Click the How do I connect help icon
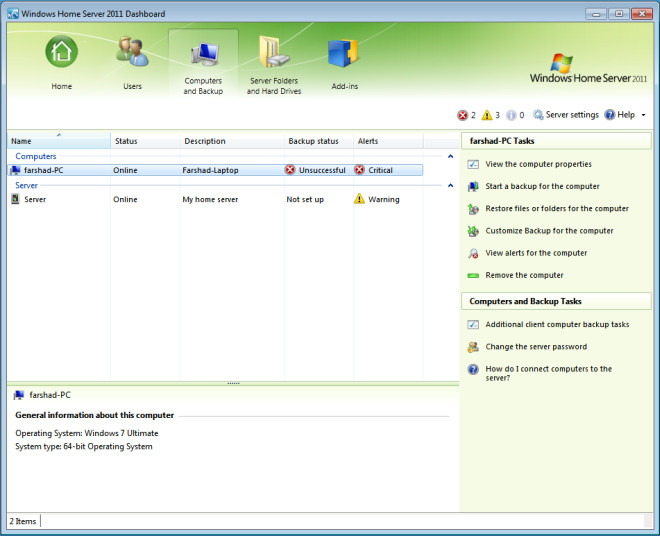The image size is (660, 536). pos(473,369)
